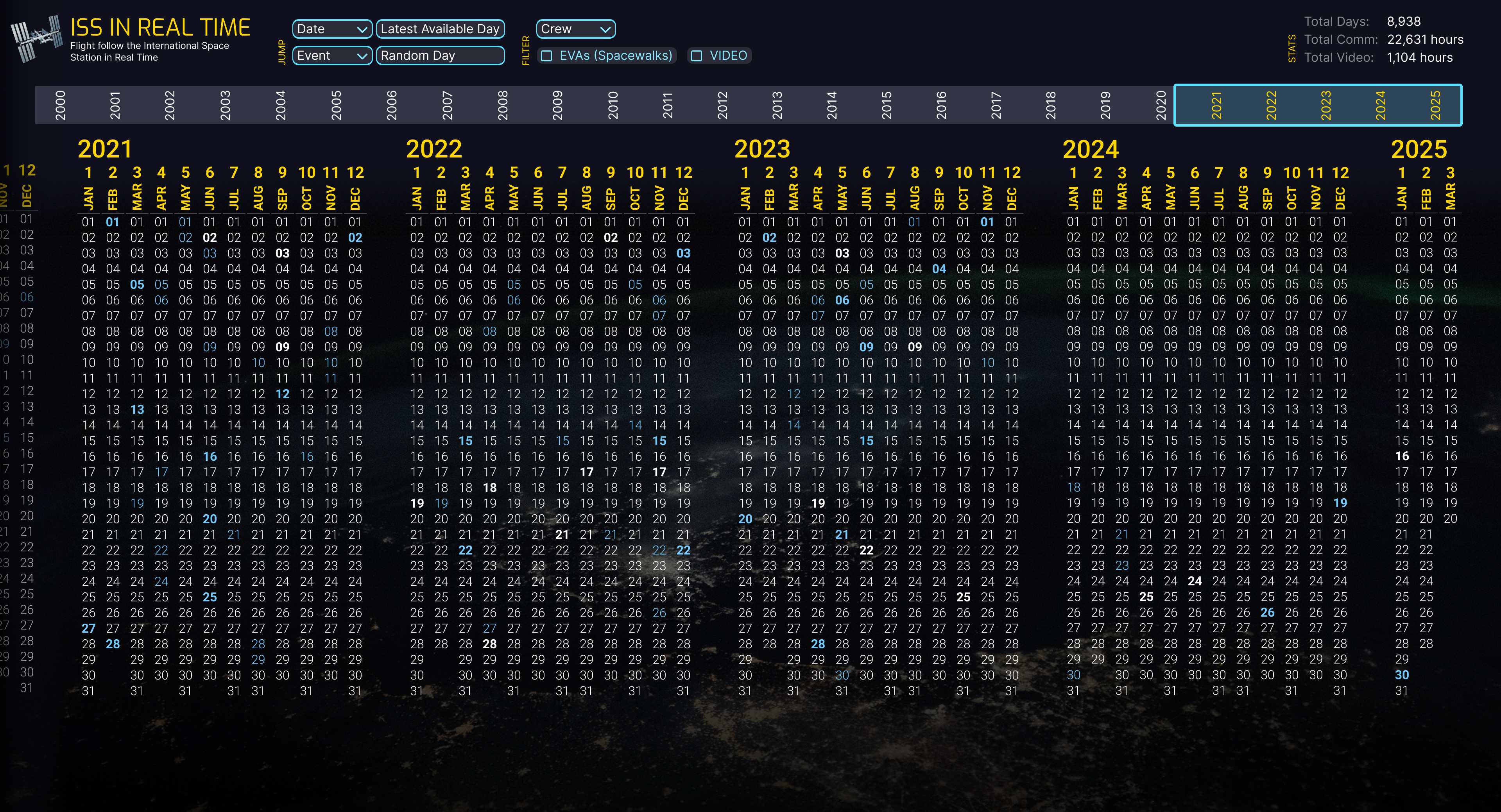Open June 2, 2021 day

[210, 238]
